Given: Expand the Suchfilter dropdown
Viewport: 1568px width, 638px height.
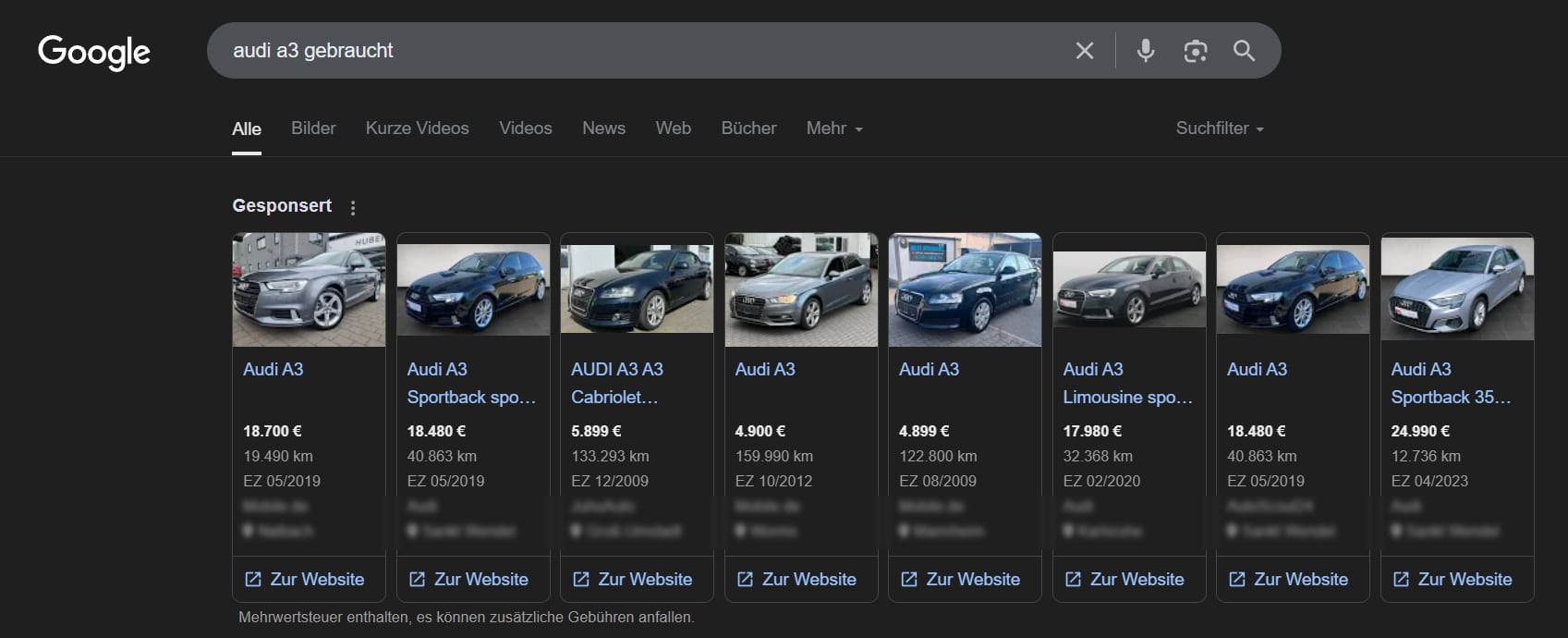Looking at the screenshot, I should coord(1220,129).
